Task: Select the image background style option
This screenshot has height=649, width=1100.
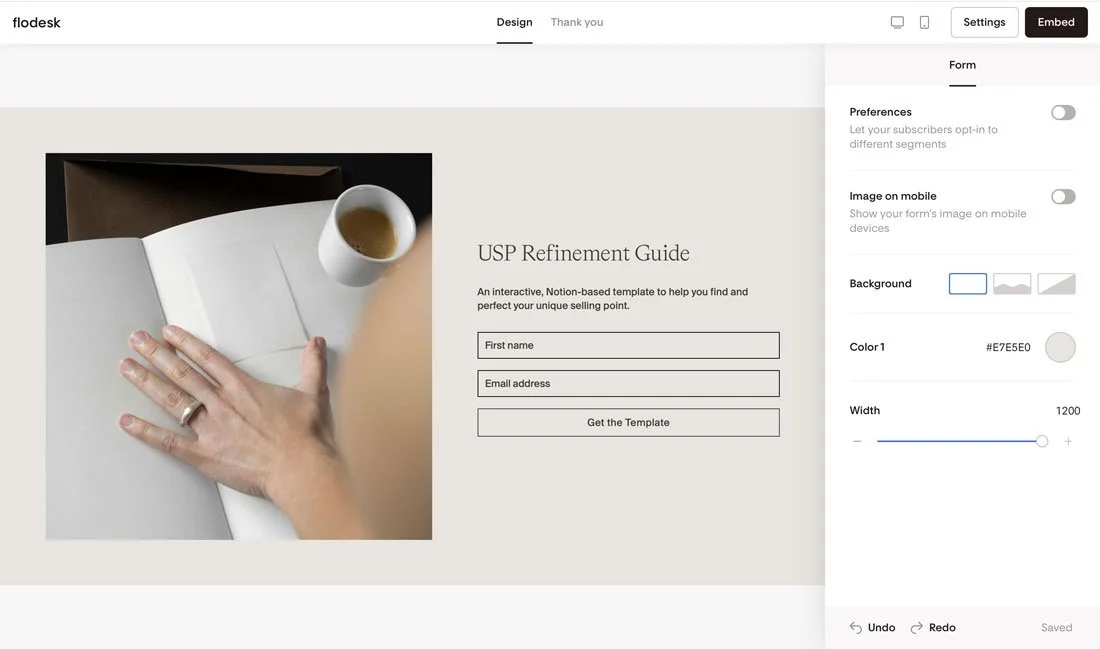Action: point(1012,283)
